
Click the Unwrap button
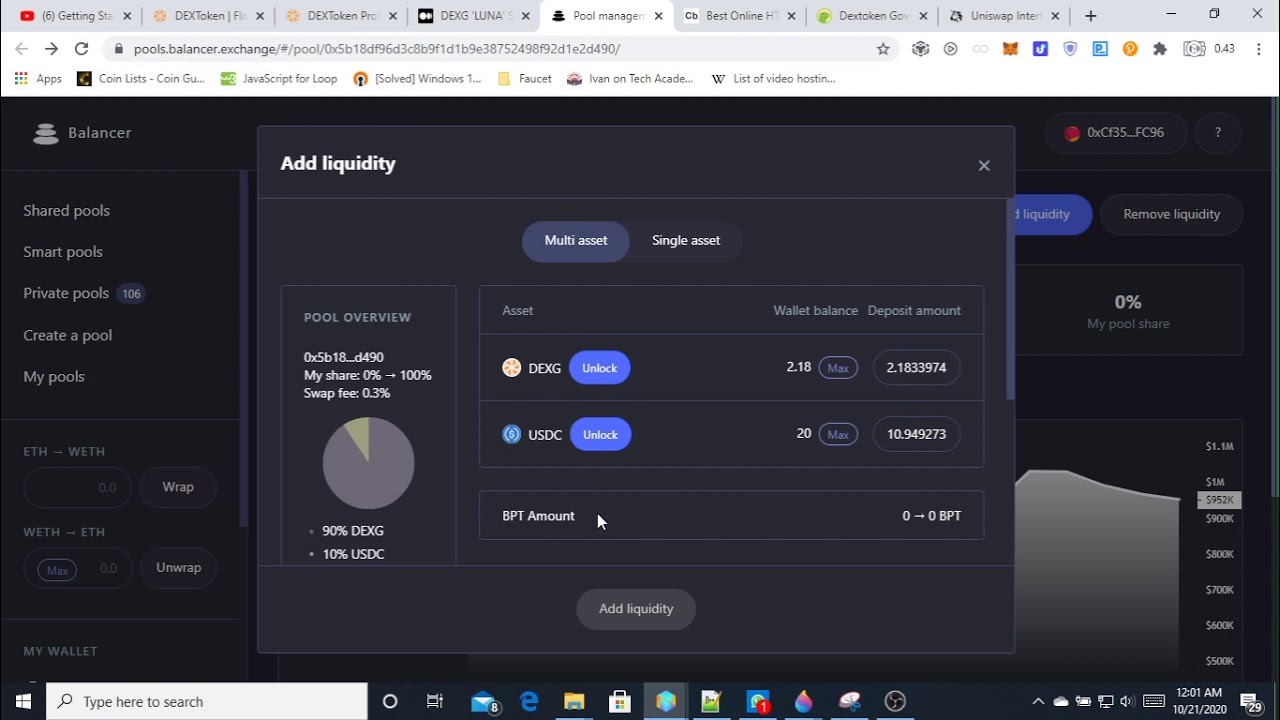coord(178,568)
